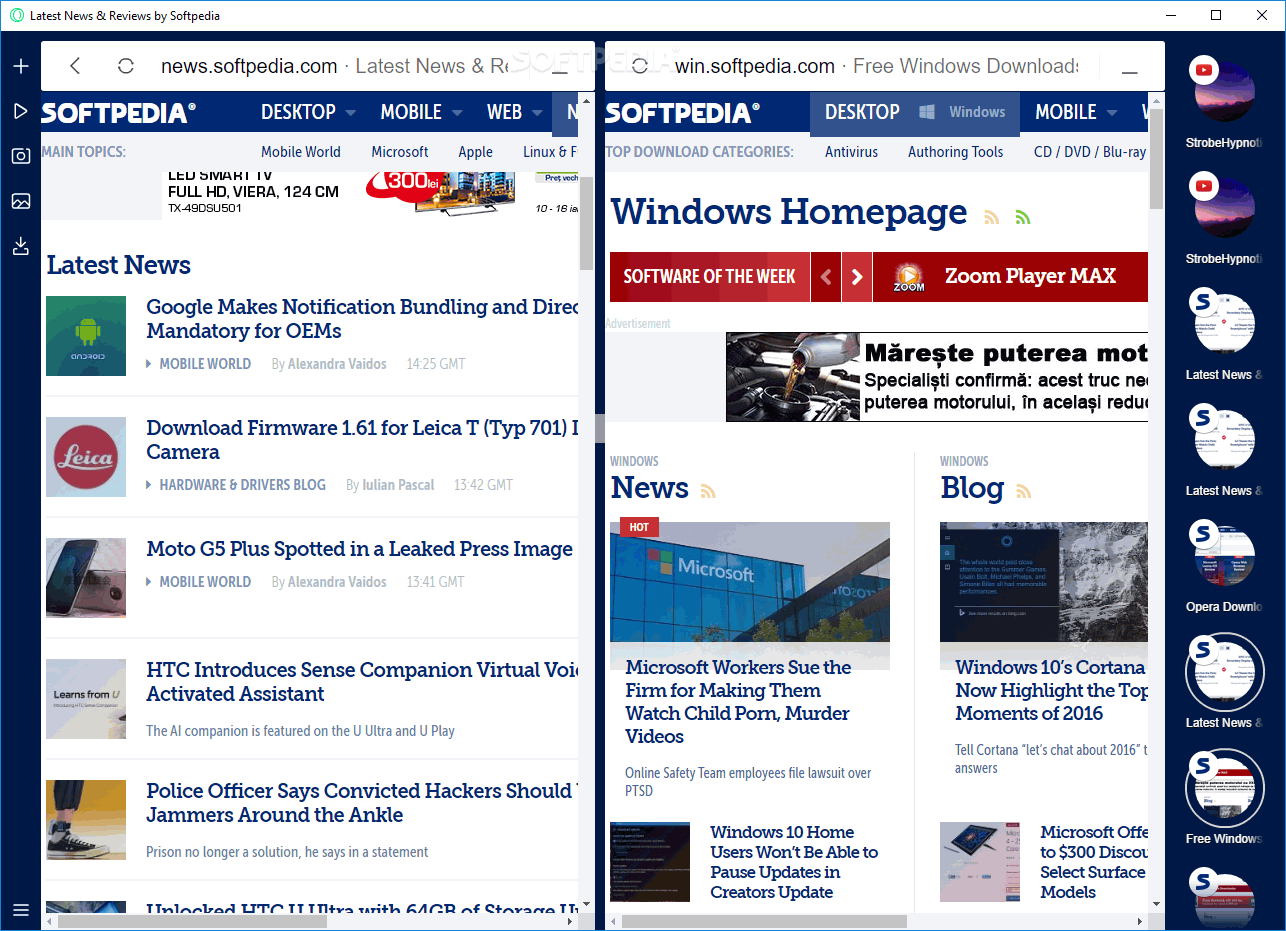
Task: Take a snapshot with the camera icon
Action: click(21, 156)
